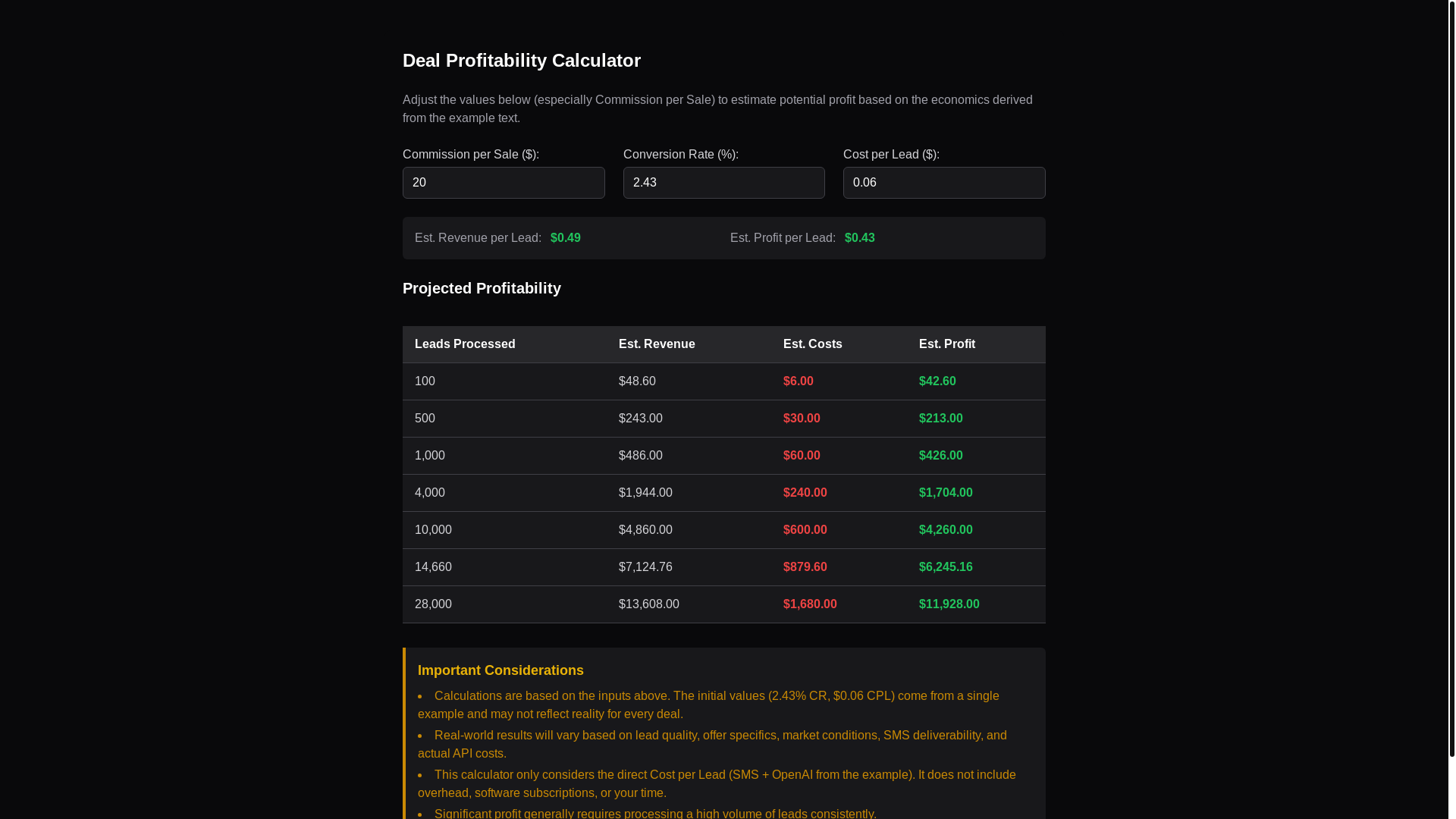Click the Projected Profitability heading
This screenshot has width=1456, height=819.
[x=482, y=288]
